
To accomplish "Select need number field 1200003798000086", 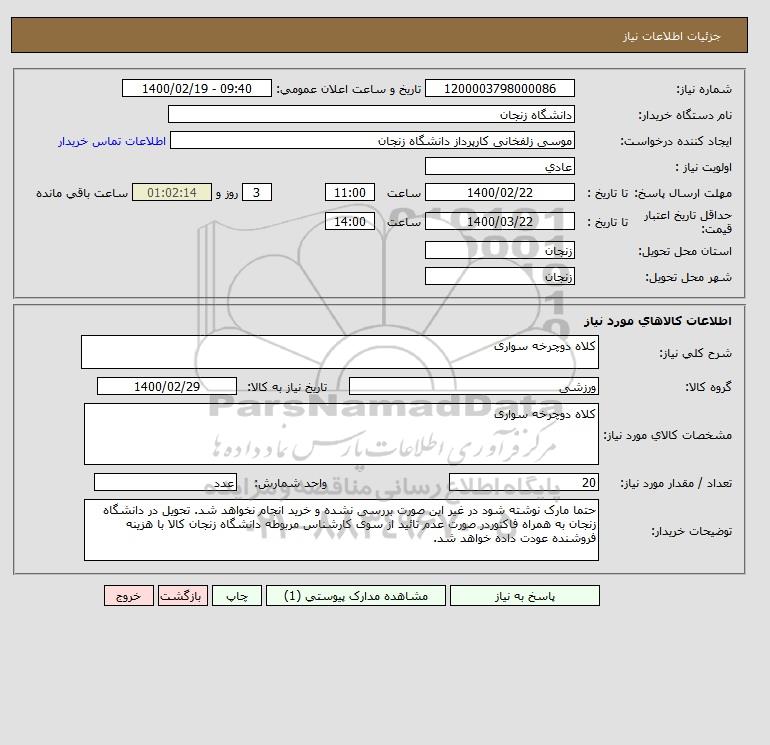I will point(499,88).
